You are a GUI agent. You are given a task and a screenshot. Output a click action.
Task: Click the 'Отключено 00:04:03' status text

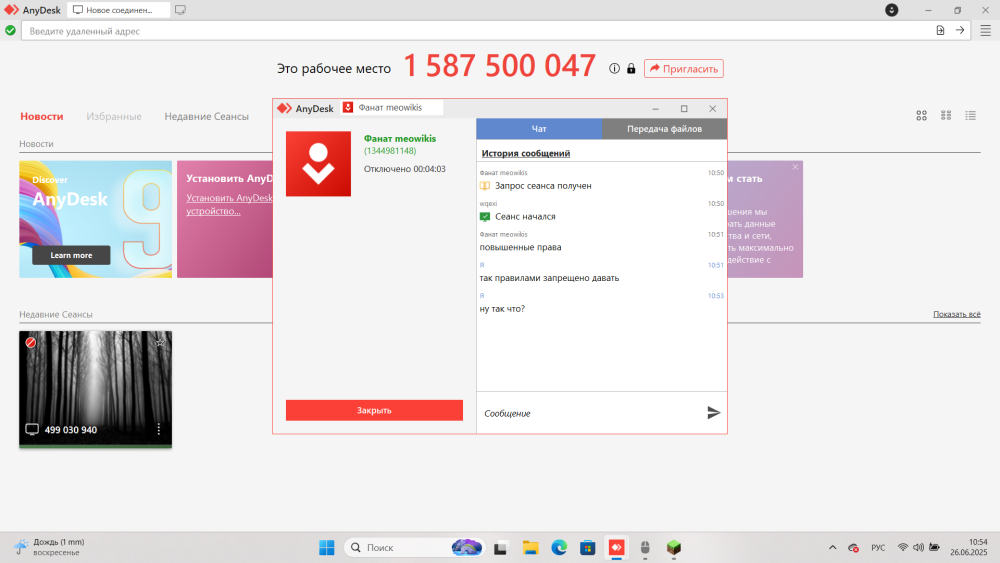pos(404,169)
